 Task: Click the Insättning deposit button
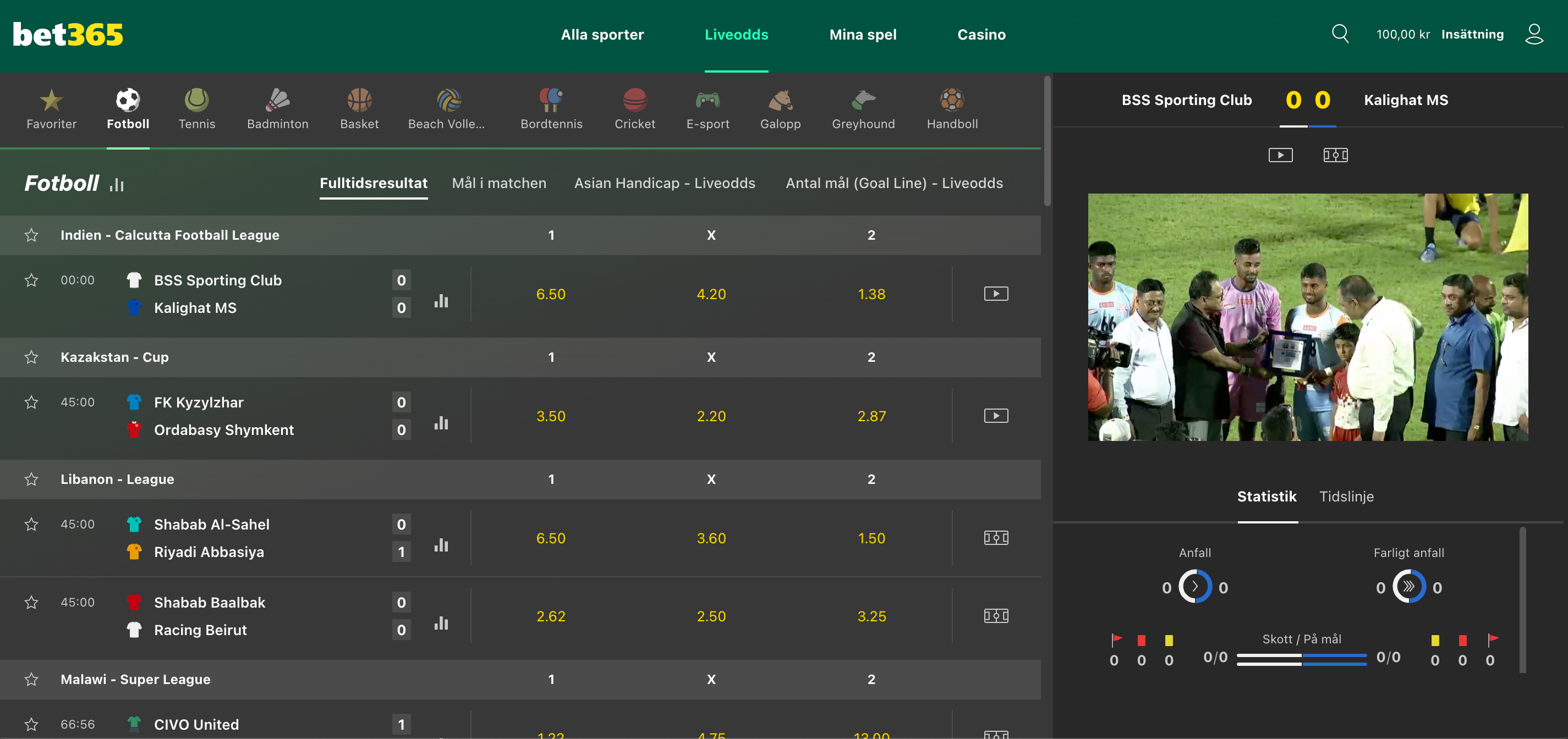(x=1472, y=34)
